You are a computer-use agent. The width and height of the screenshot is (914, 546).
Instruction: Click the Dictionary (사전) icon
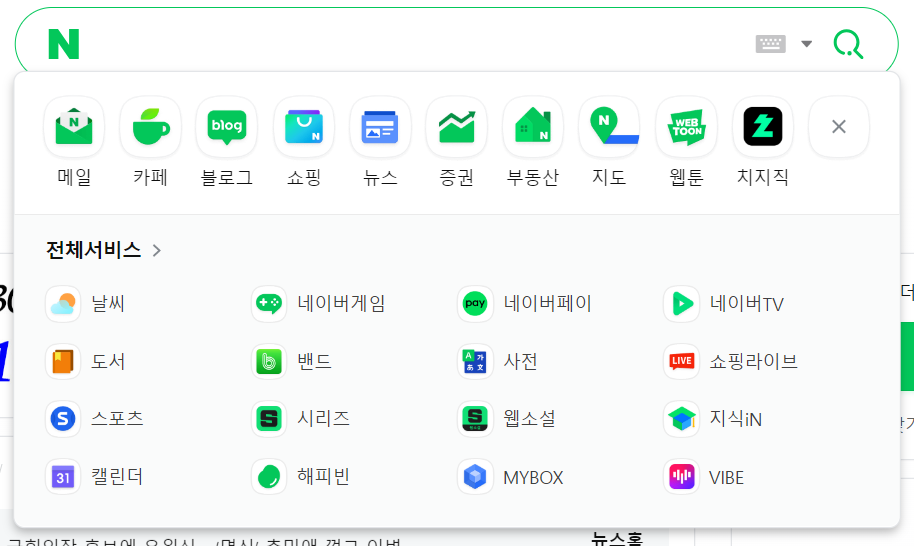[475, 361]
